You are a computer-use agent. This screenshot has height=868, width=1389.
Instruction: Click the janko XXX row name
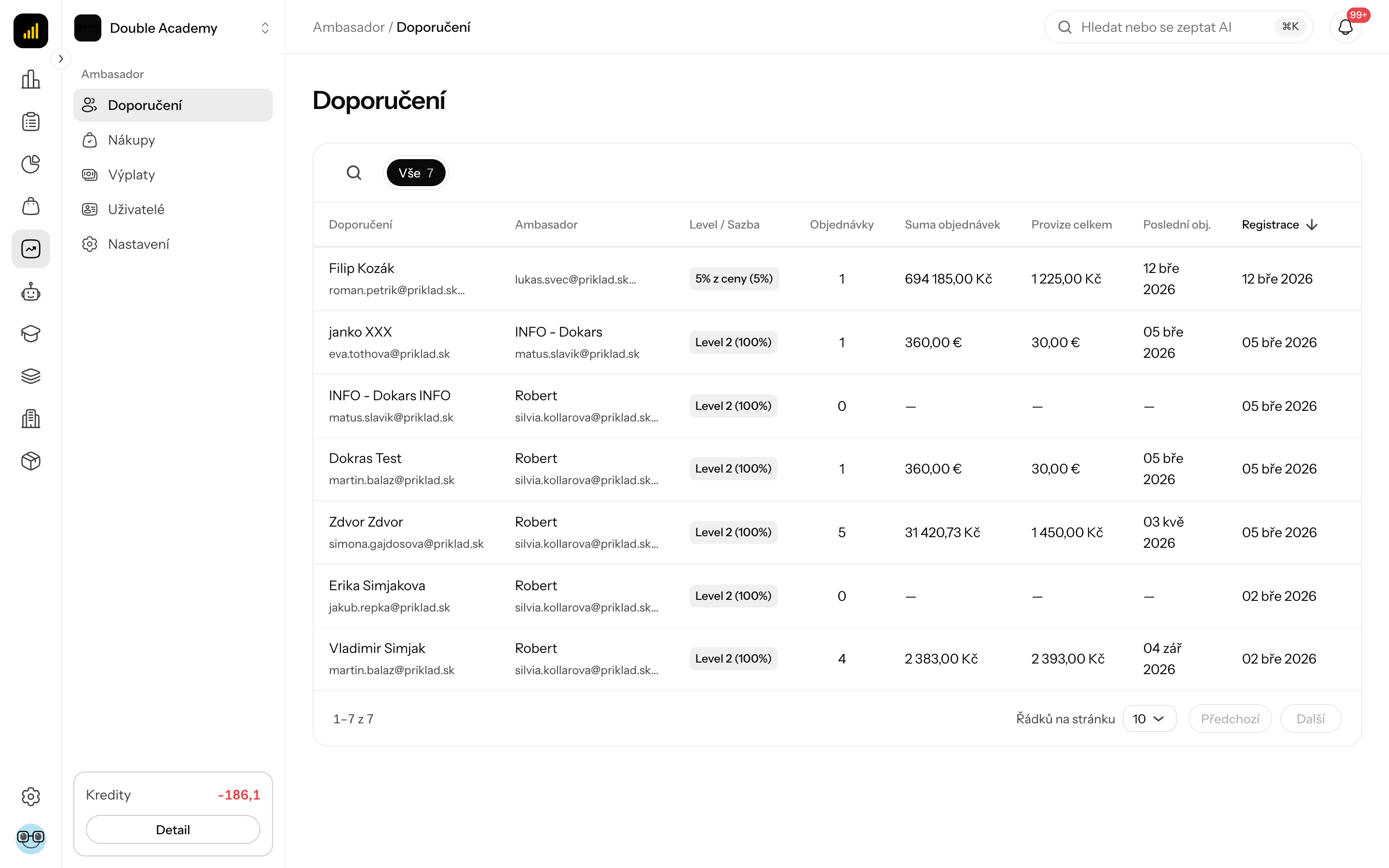coord(360,332)
